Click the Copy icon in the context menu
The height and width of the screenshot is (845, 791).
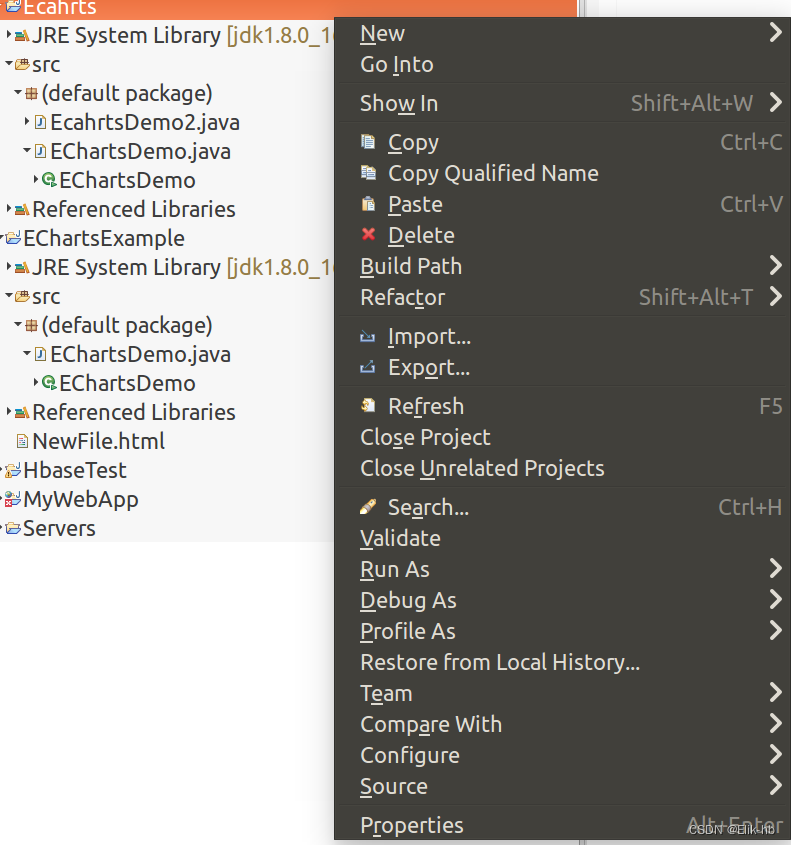368,142
